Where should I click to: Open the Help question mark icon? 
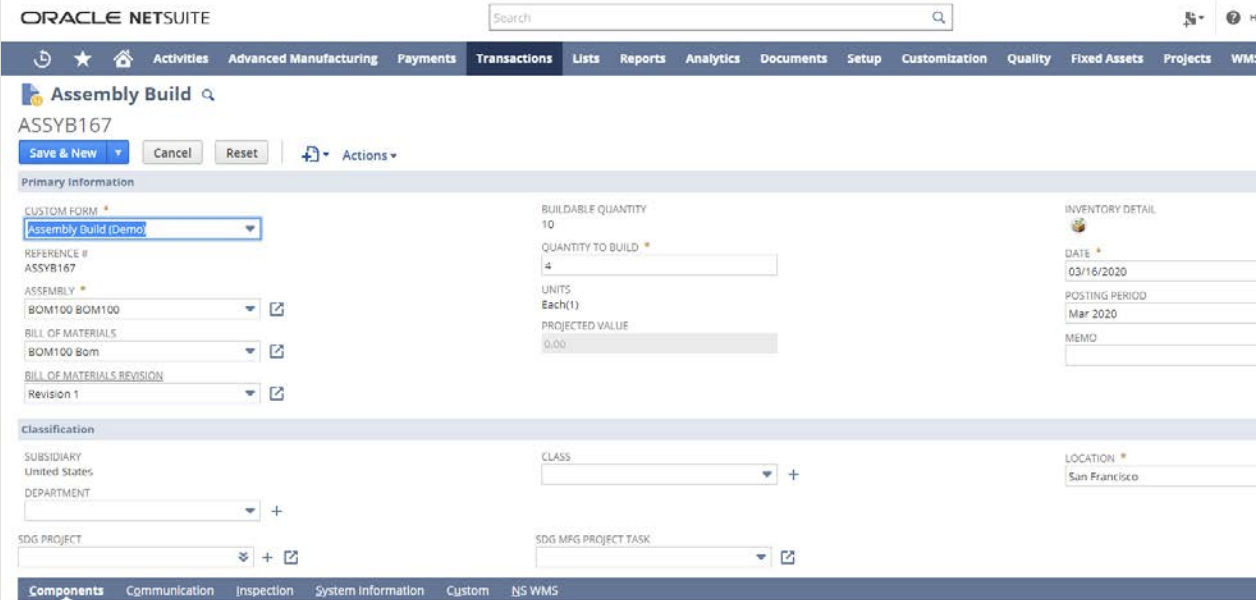coord(1233,18)
